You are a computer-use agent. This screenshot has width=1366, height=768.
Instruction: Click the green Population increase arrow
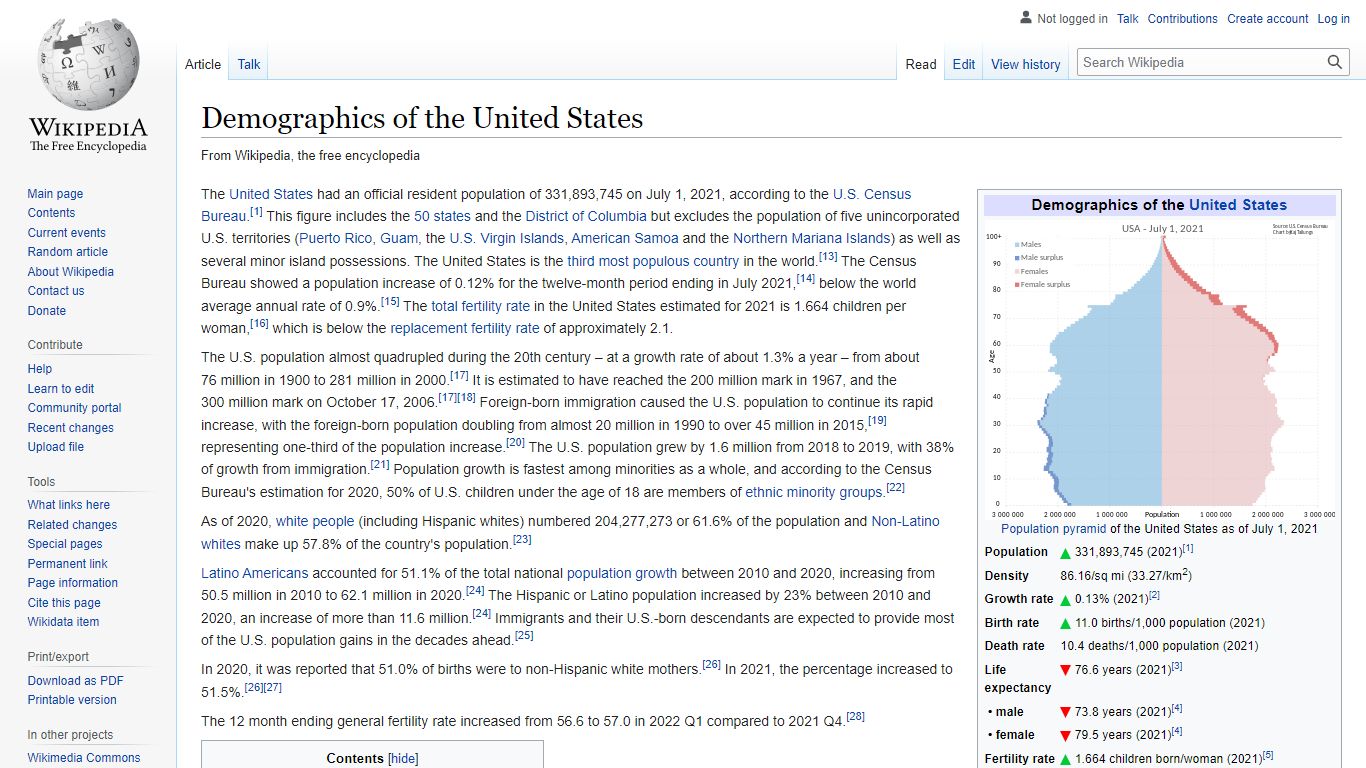coord(1066,553)
